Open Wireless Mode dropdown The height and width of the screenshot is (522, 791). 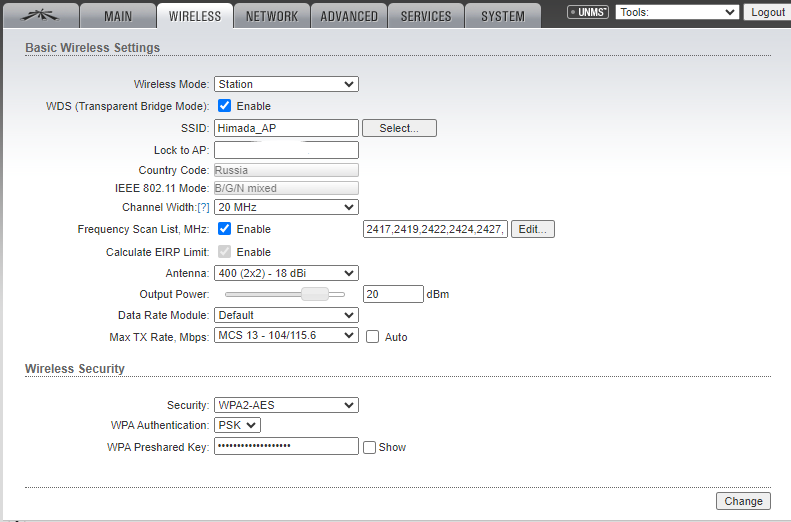pos(286,85)
